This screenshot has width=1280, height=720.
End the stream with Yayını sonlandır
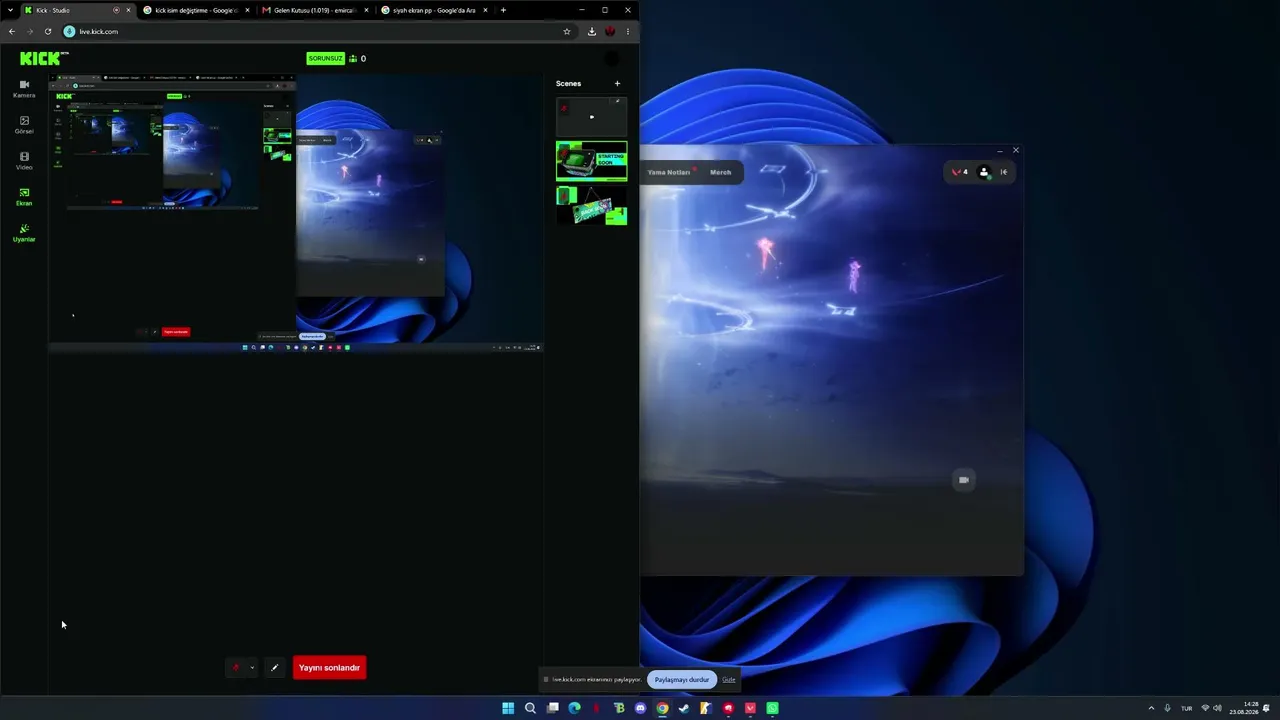[329, 668]
